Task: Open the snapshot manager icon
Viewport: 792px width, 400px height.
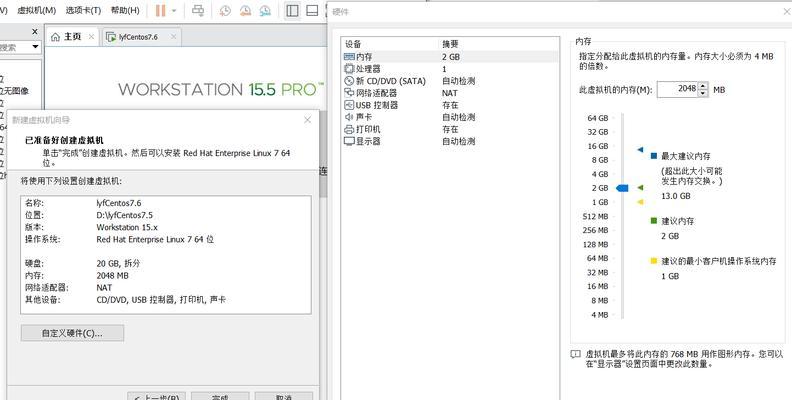Action: (x=265, y=10)
